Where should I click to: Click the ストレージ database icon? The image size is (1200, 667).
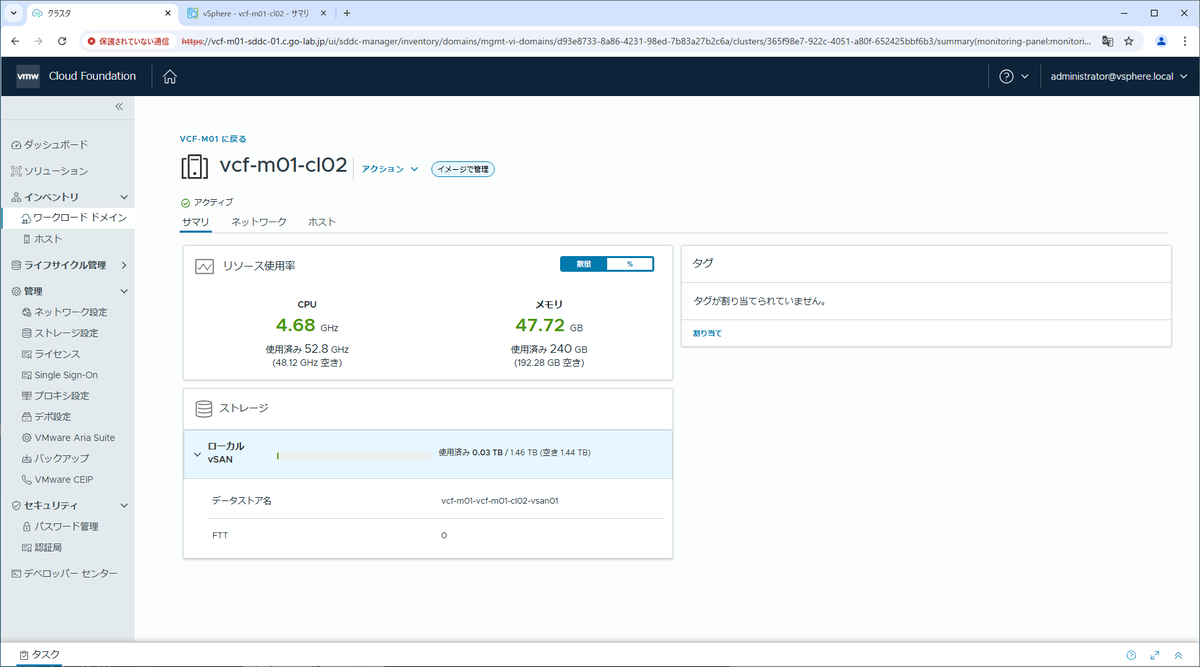click(204, 408)
